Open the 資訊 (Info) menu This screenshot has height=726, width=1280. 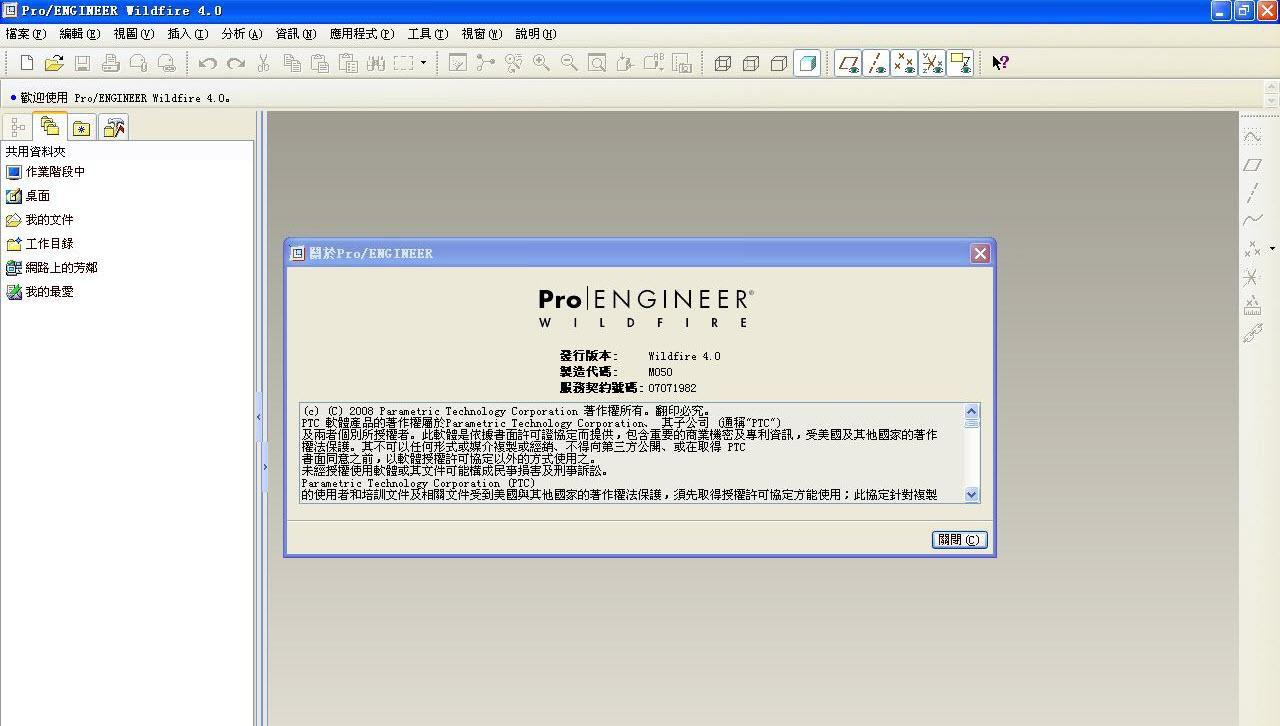click(295, 34)
